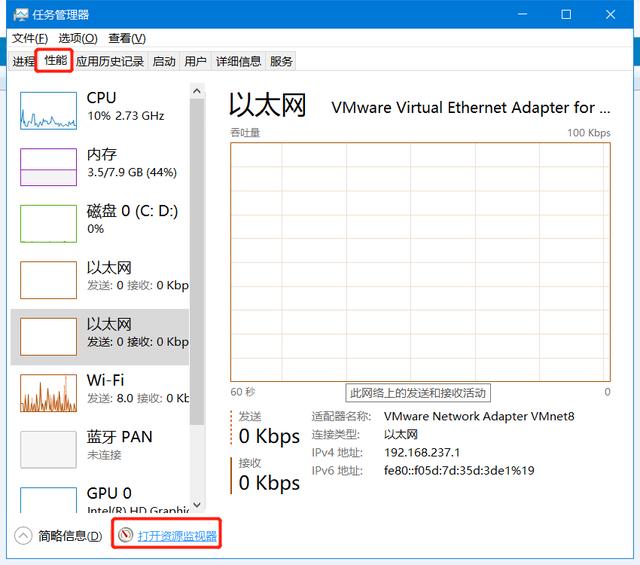Select the CPU usage graph thumbnail
Screen dimensions: 640x565
point(48,111)
